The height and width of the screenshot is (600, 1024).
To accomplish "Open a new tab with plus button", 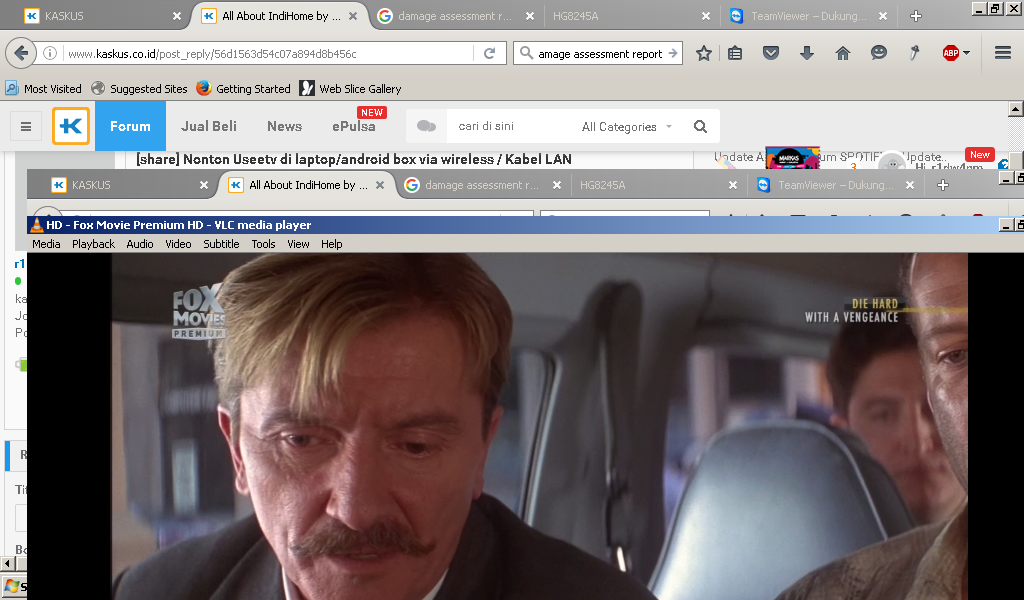I will [x=915, y=16].
